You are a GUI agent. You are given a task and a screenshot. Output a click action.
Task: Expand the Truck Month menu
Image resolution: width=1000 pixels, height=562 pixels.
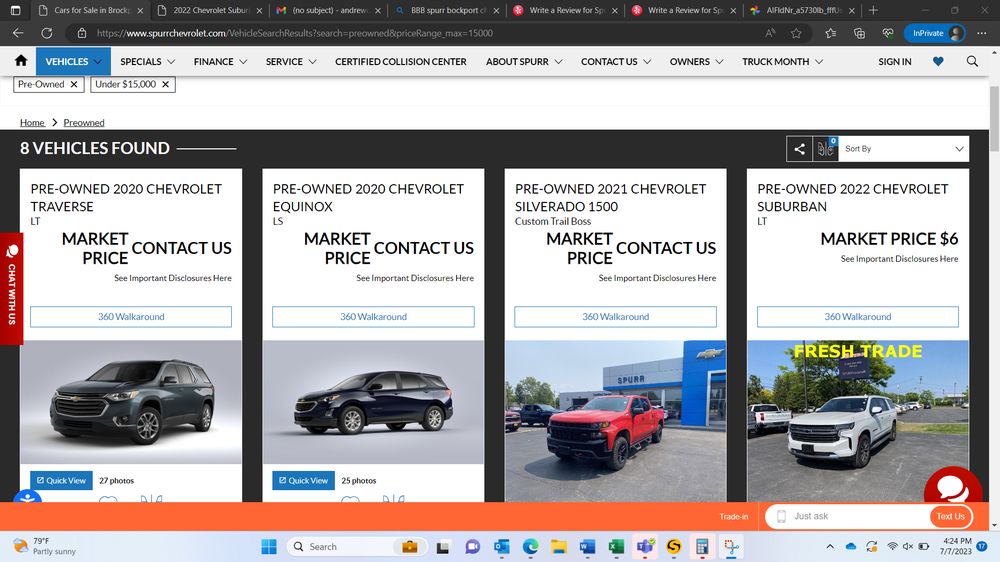783,61
